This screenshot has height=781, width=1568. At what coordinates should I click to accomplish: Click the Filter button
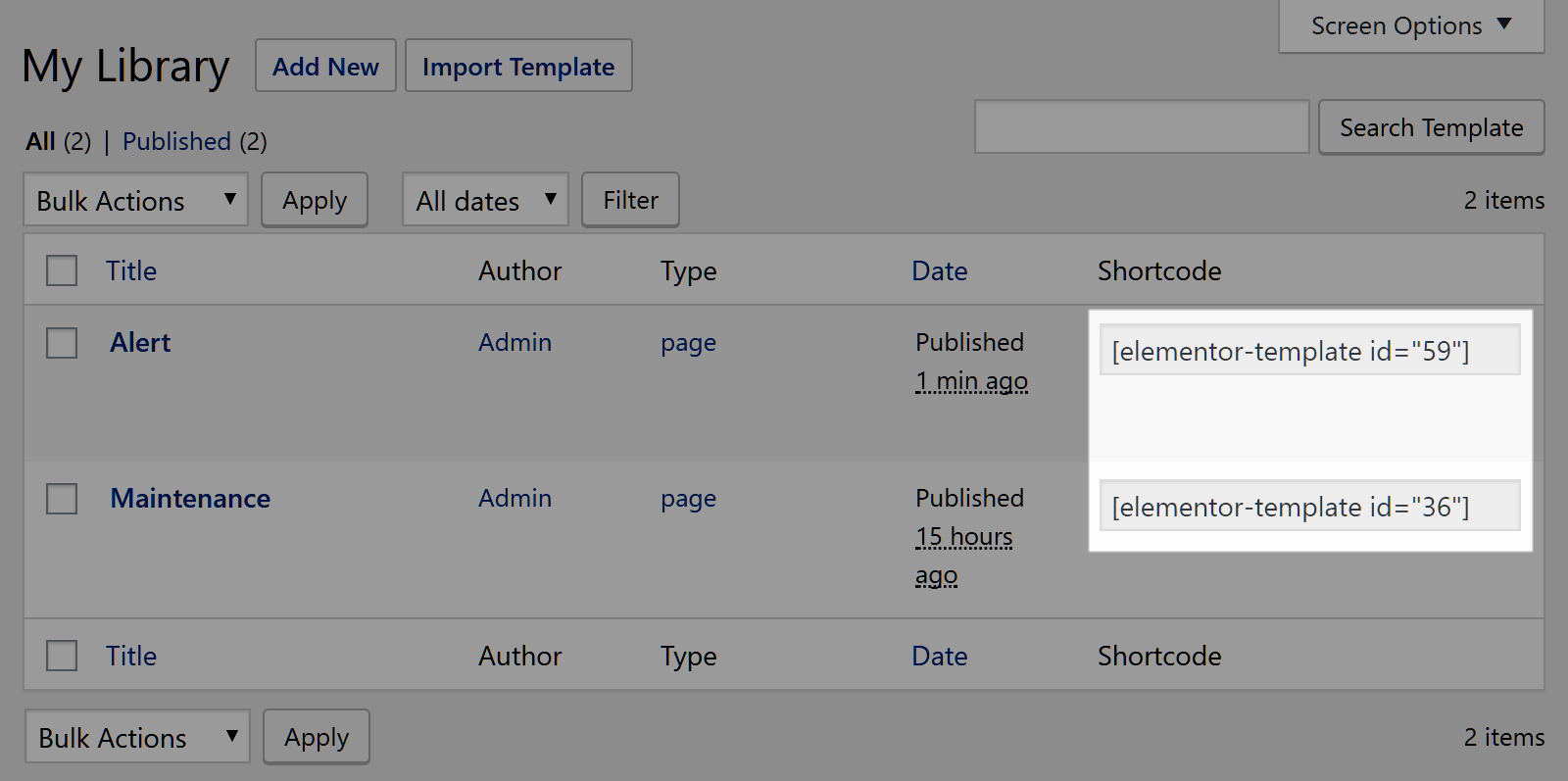[x=630, y=200]
